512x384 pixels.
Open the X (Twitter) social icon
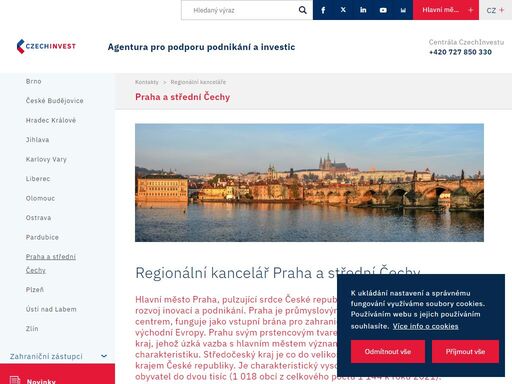[343, 10]
